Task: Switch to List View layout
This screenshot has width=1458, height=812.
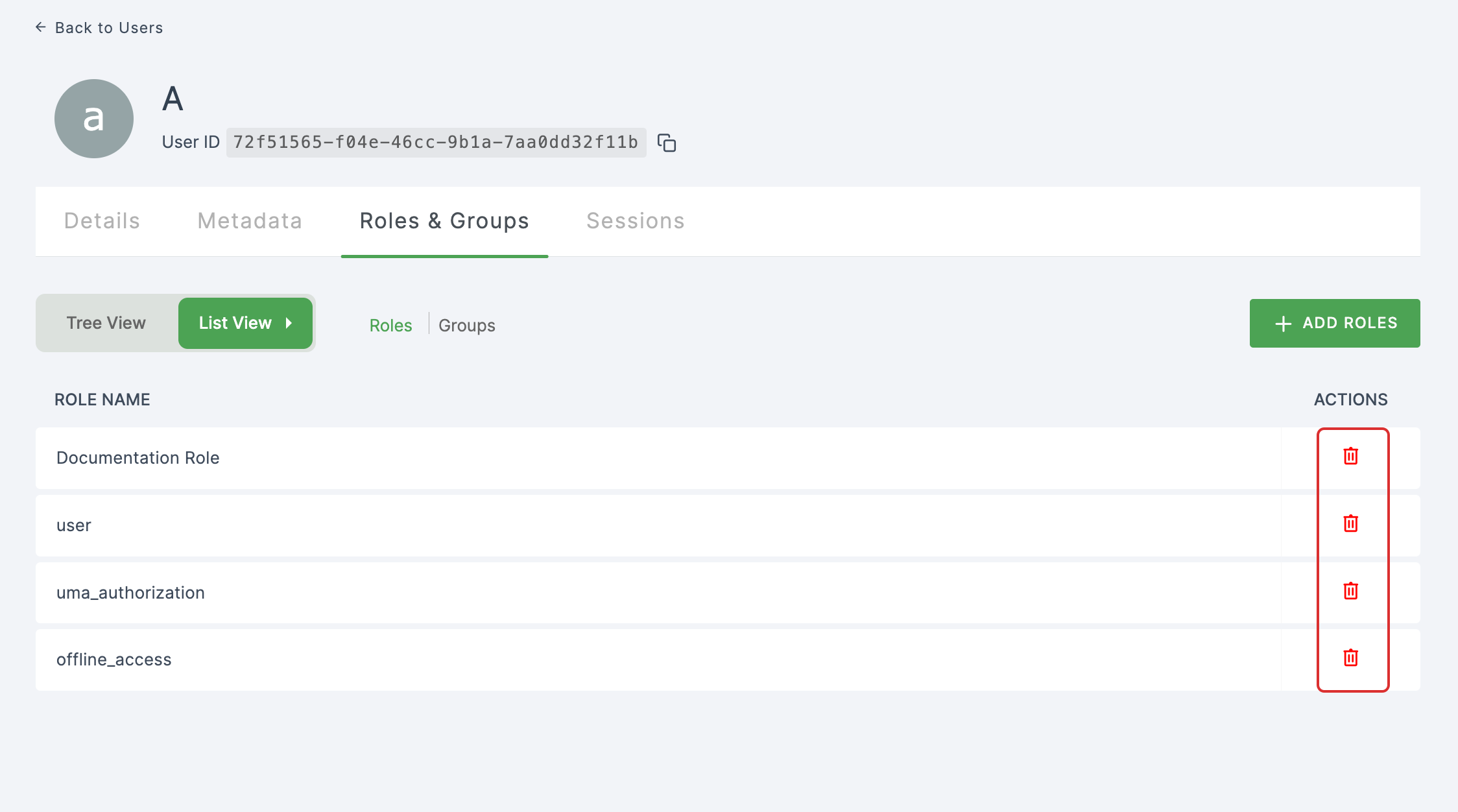Action: (x=245, y=322)
